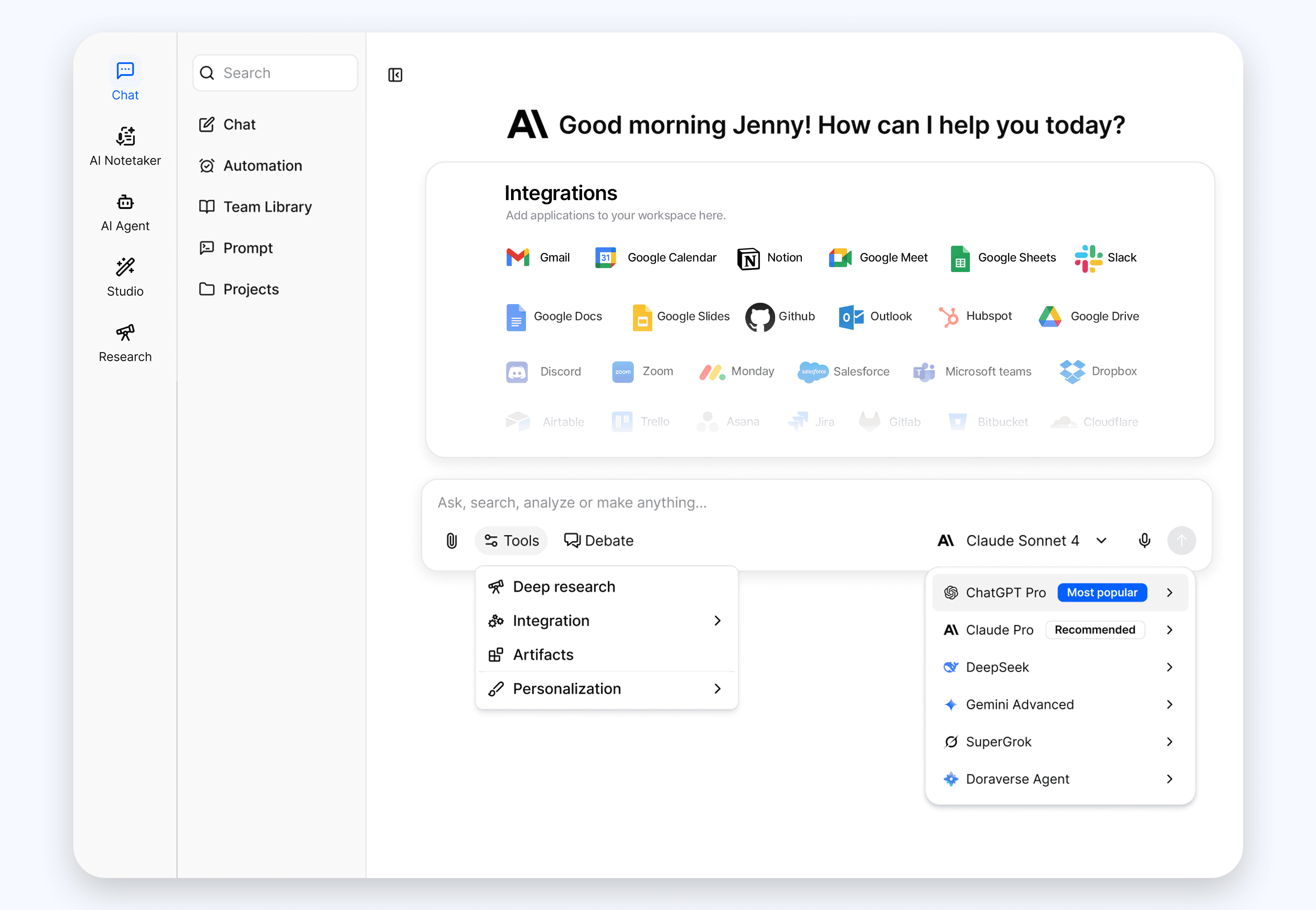Open the Claude Sonnet 4 model dropdown

point(1022,541)
